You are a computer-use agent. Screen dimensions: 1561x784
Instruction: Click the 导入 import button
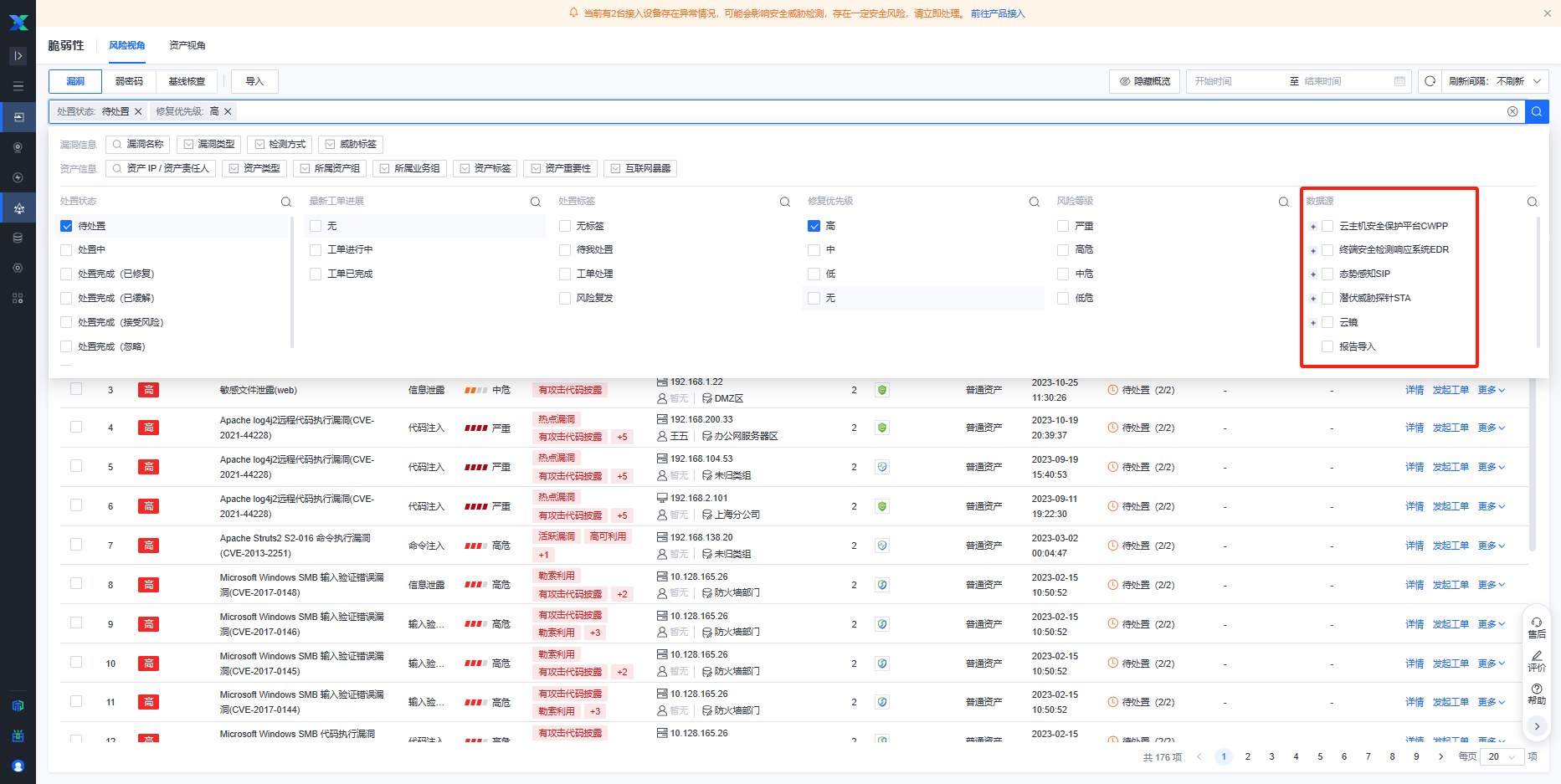254,81
